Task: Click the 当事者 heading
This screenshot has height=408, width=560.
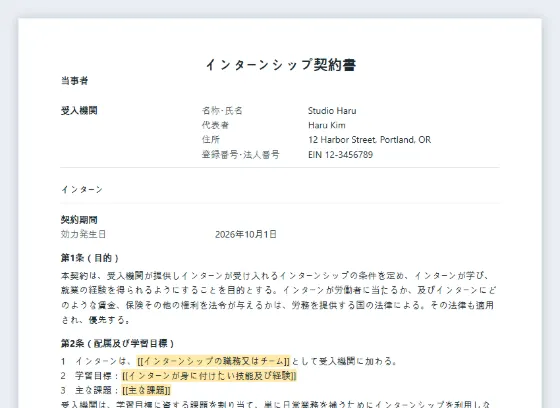Action: [x=74, y=81]
